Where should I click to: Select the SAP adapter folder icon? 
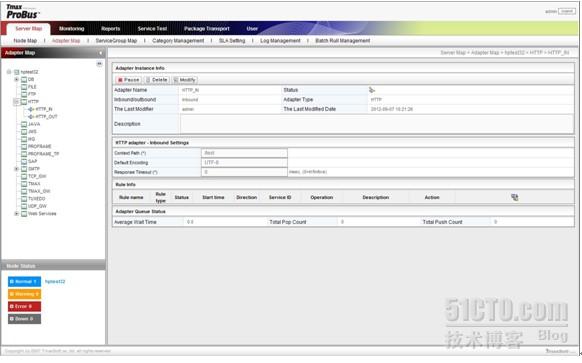coord(24,161)
